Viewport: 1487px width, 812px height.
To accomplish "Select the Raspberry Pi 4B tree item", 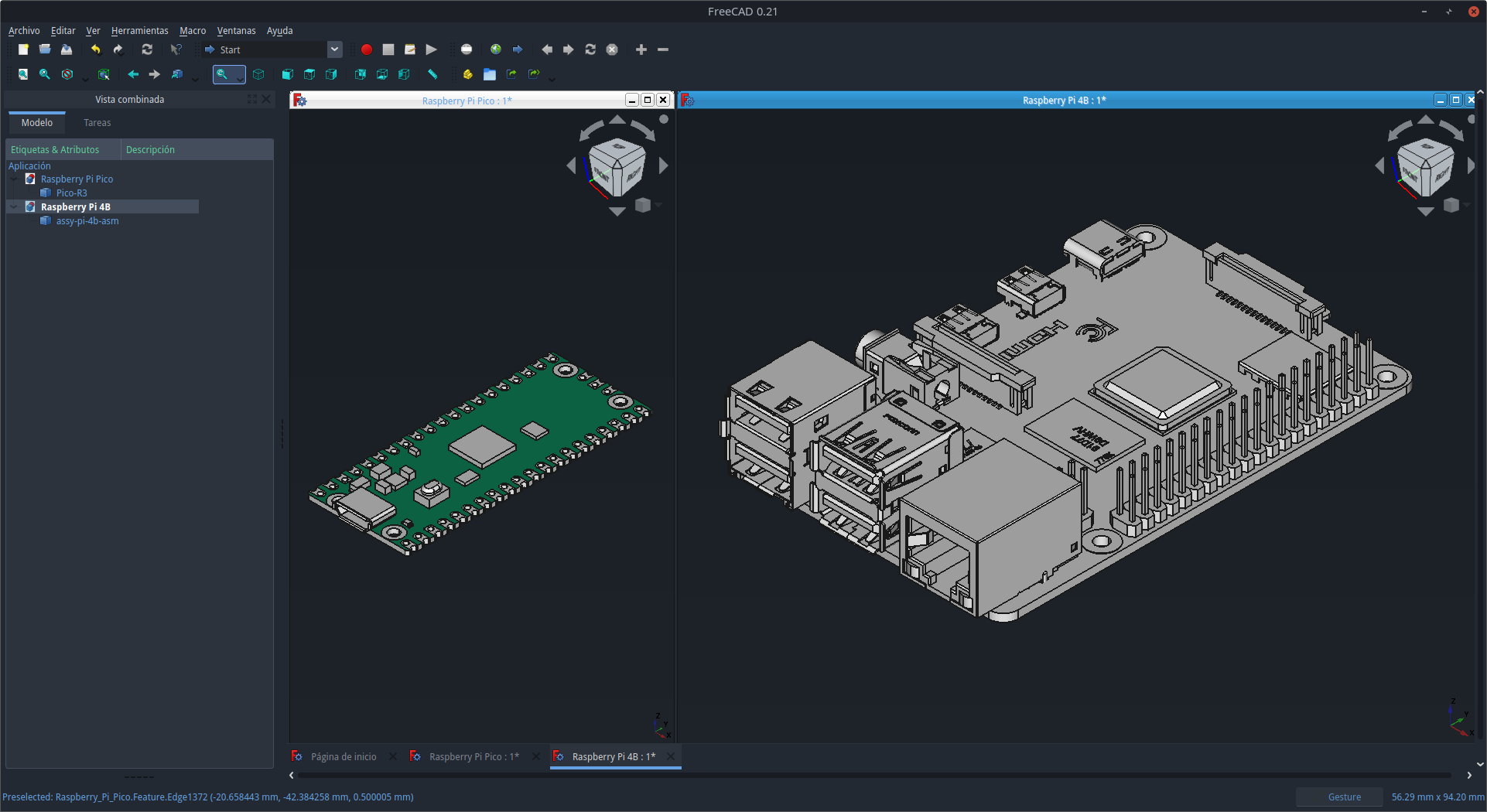I will pyautogui.click(x=75, y=207).
